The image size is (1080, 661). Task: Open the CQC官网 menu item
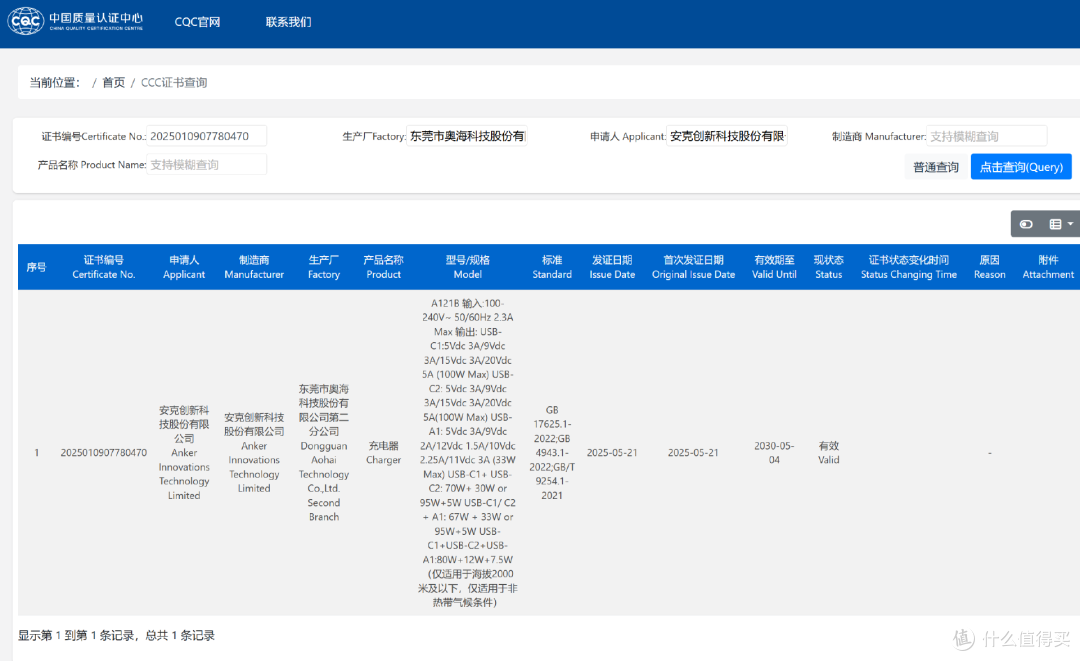(x=197, y=22)
